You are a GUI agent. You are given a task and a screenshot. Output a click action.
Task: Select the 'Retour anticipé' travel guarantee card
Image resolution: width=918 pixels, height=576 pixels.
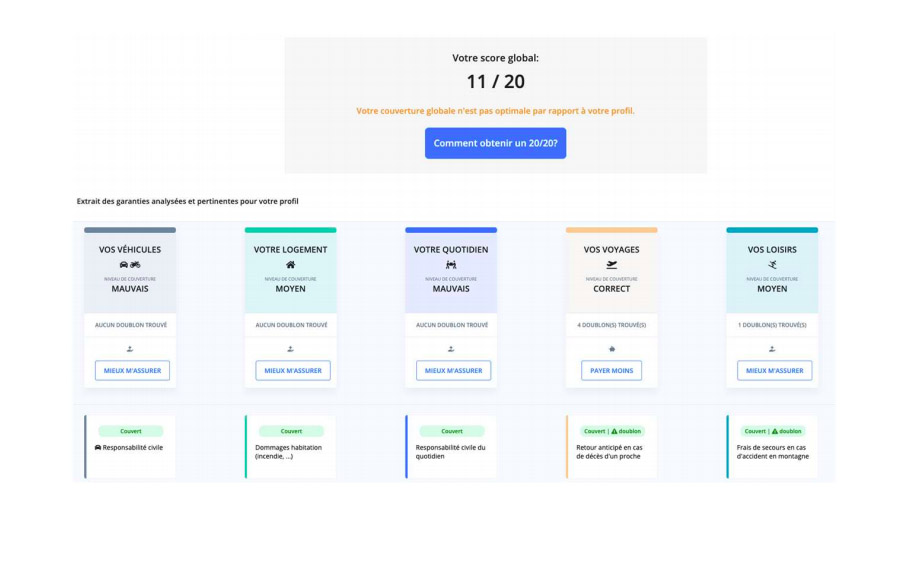pyautogui.click(x=612, y=448)
